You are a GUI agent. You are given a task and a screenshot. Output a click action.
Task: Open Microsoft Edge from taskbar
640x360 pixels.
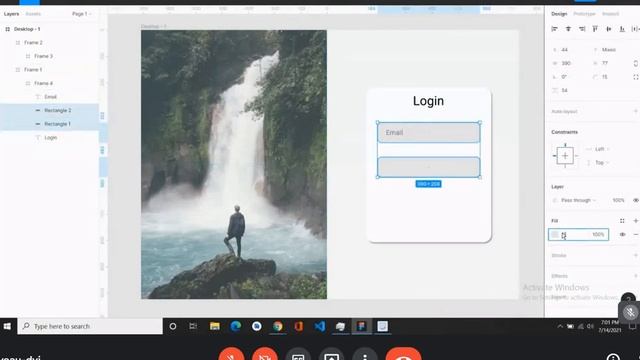point(236,327)
